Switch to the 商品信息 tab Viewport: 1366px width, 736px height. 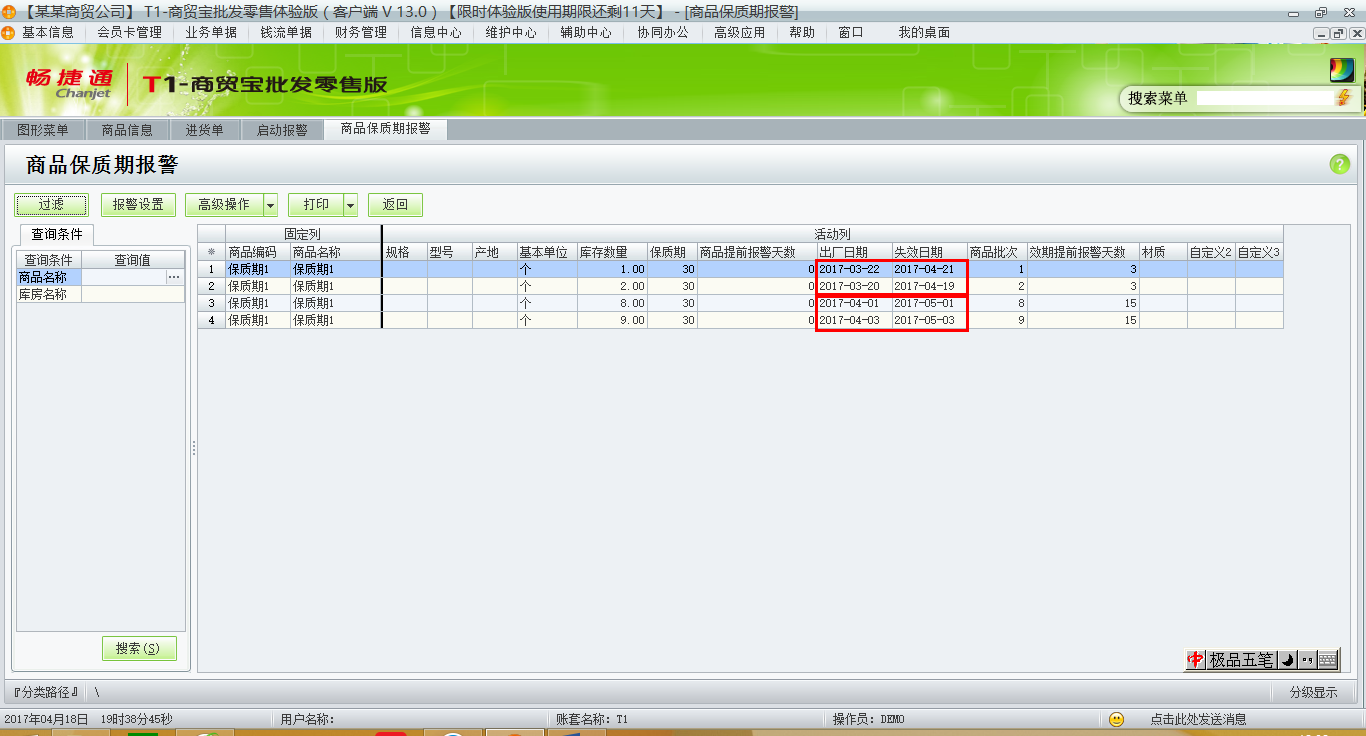point(127,130)
